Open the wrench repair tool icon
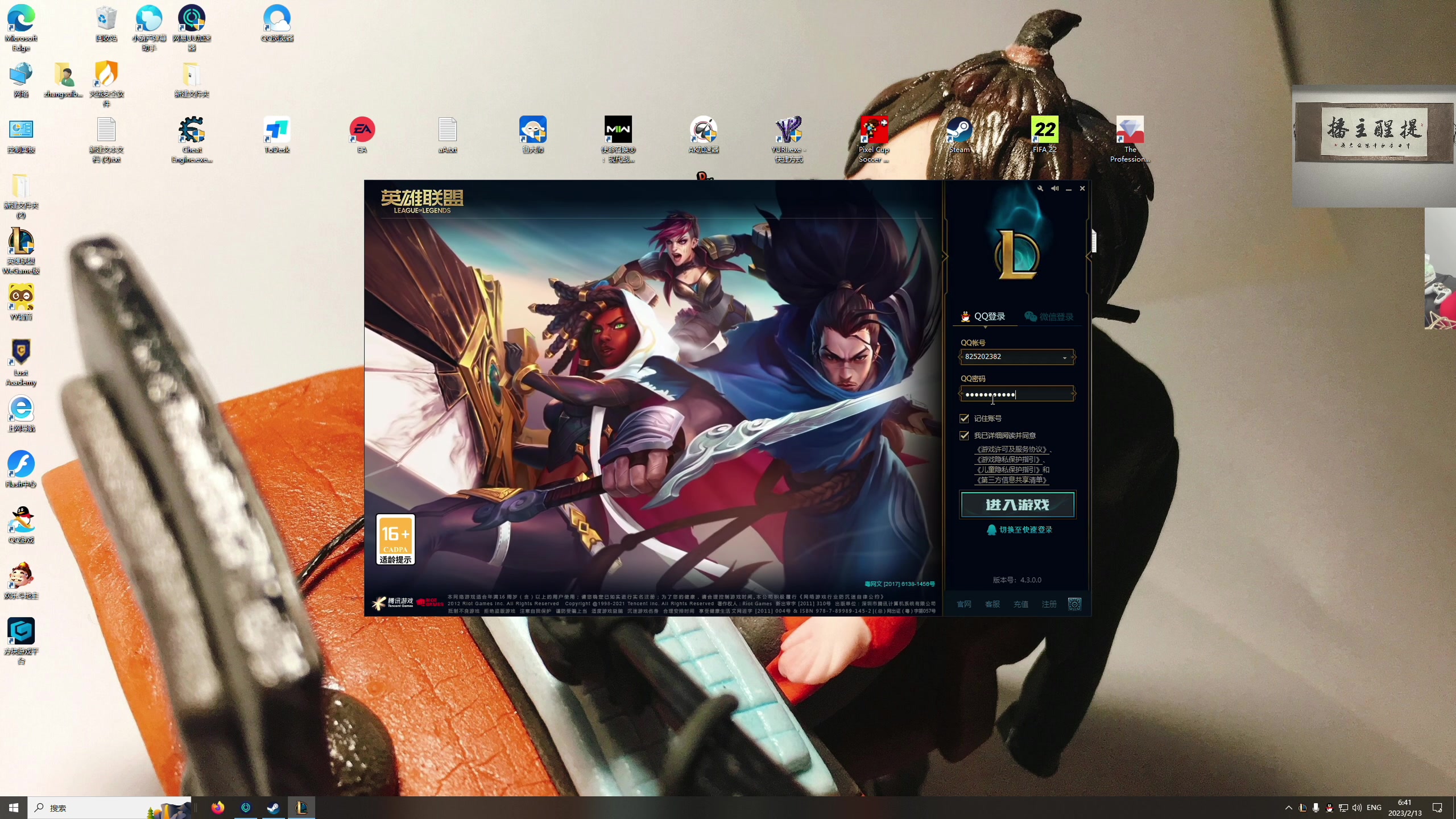Viewport: 1456px width, 819px height. 1040,188
